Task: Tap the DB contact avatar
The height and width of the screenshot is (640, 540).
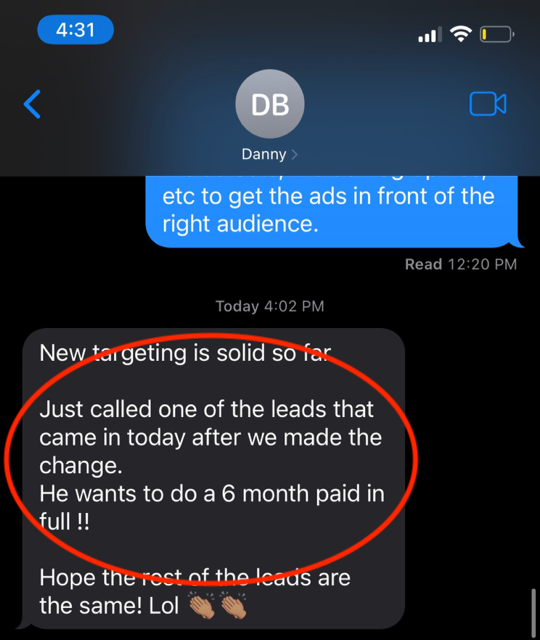Action: pyautogui.click(x=270, y=104)
